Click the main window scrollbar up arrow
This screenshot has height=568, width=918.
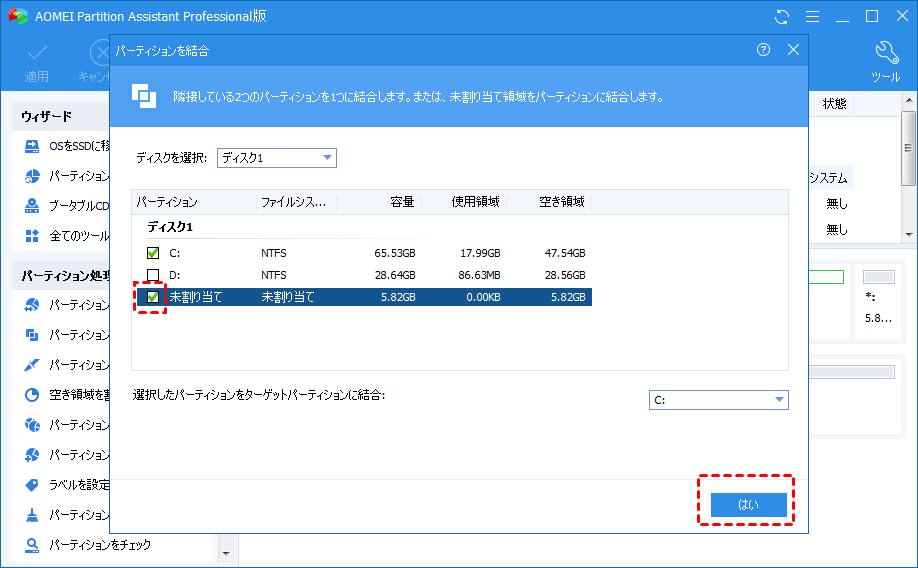coord(909,100)
